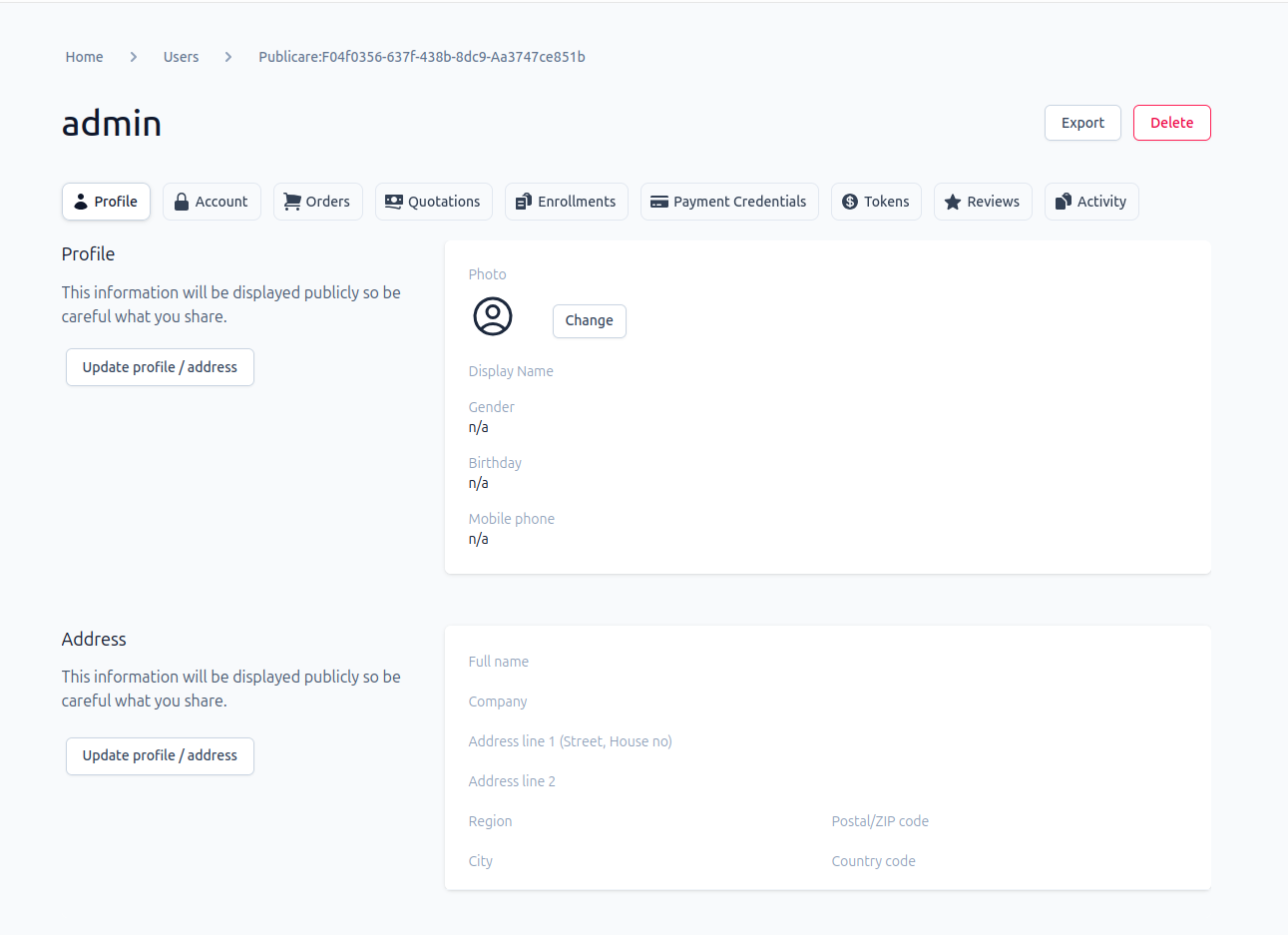The height and width of the screenshot is (935, 1288).
Task: Click the star icon on Reviews tab
Action: click(x=953, y=202)
